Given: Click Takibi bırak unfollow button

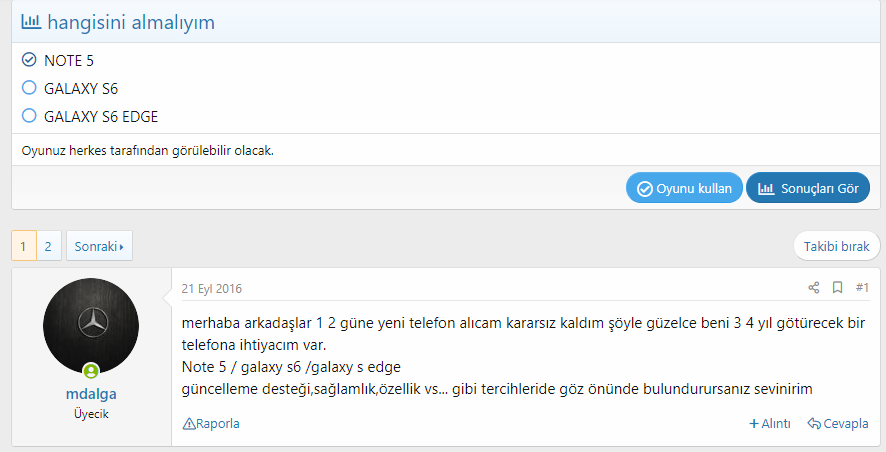Looking at the screenshot, I should click(837, 246).
